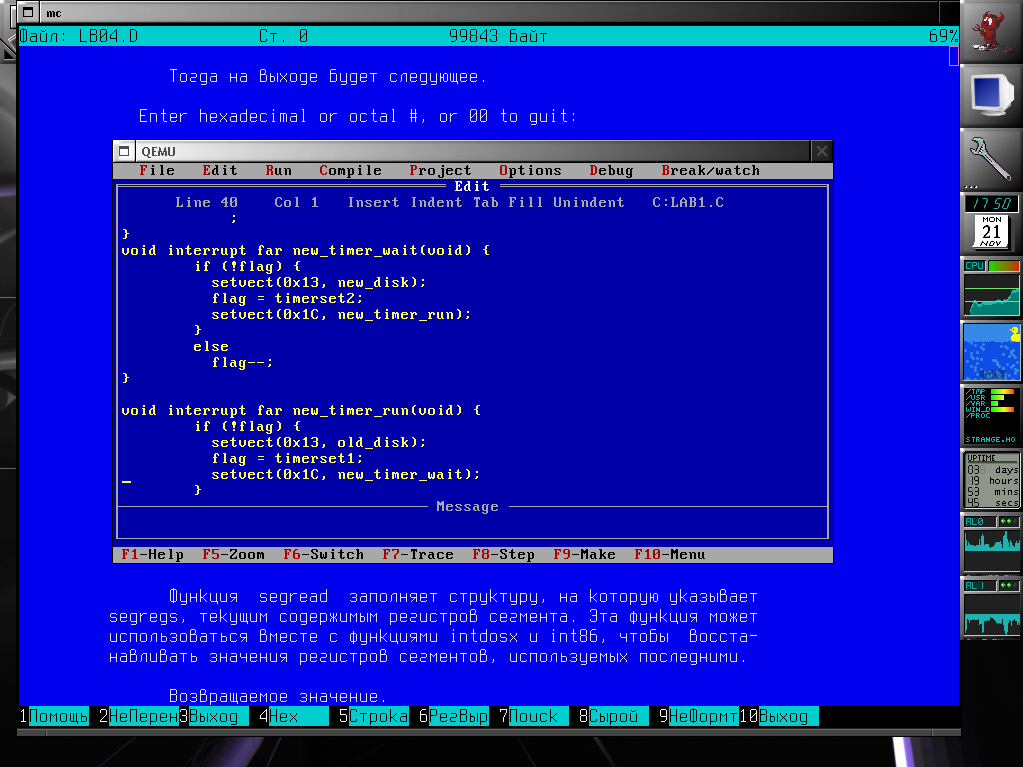Click the BSD daemon dock icon
Viewport: 1023px width, 767px height.
click(991, 32)
